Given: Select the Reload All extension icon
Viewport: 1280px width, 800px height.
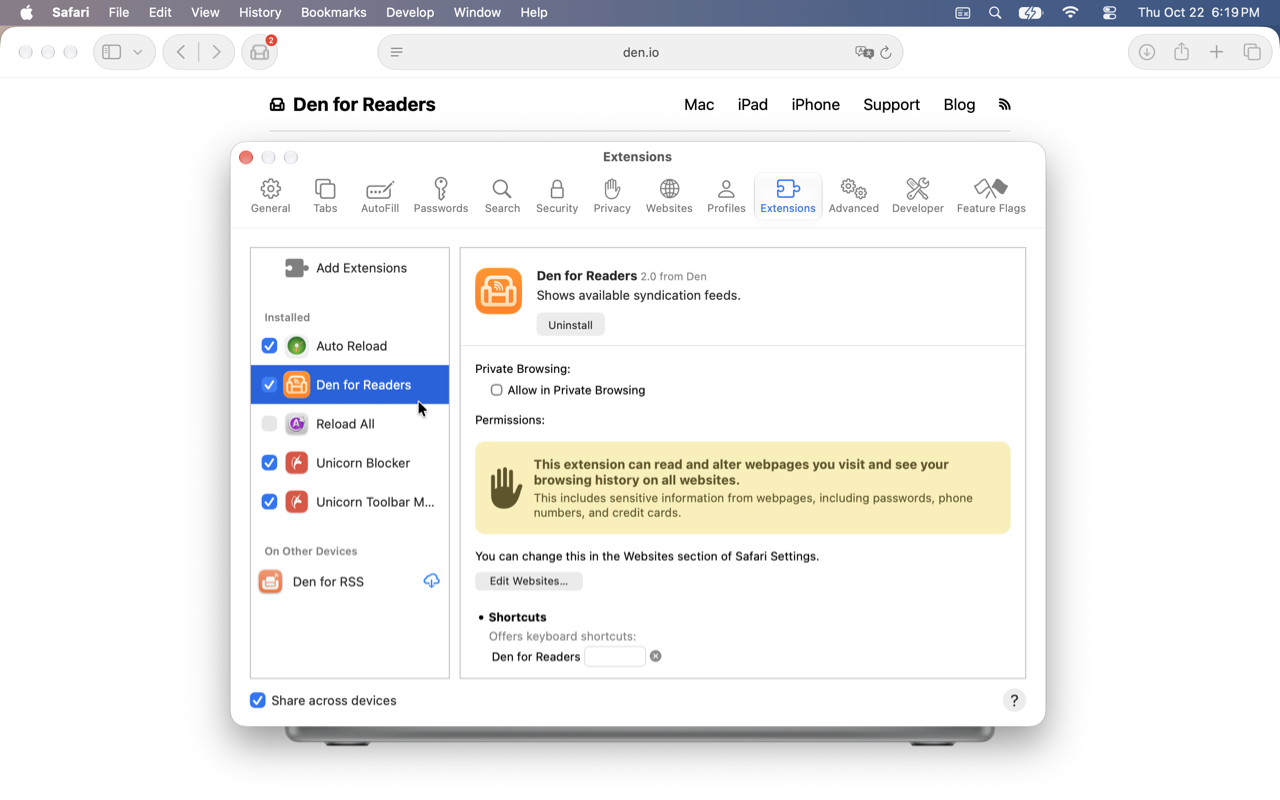Looking at the screenshot, I should [x=297, y=424].
